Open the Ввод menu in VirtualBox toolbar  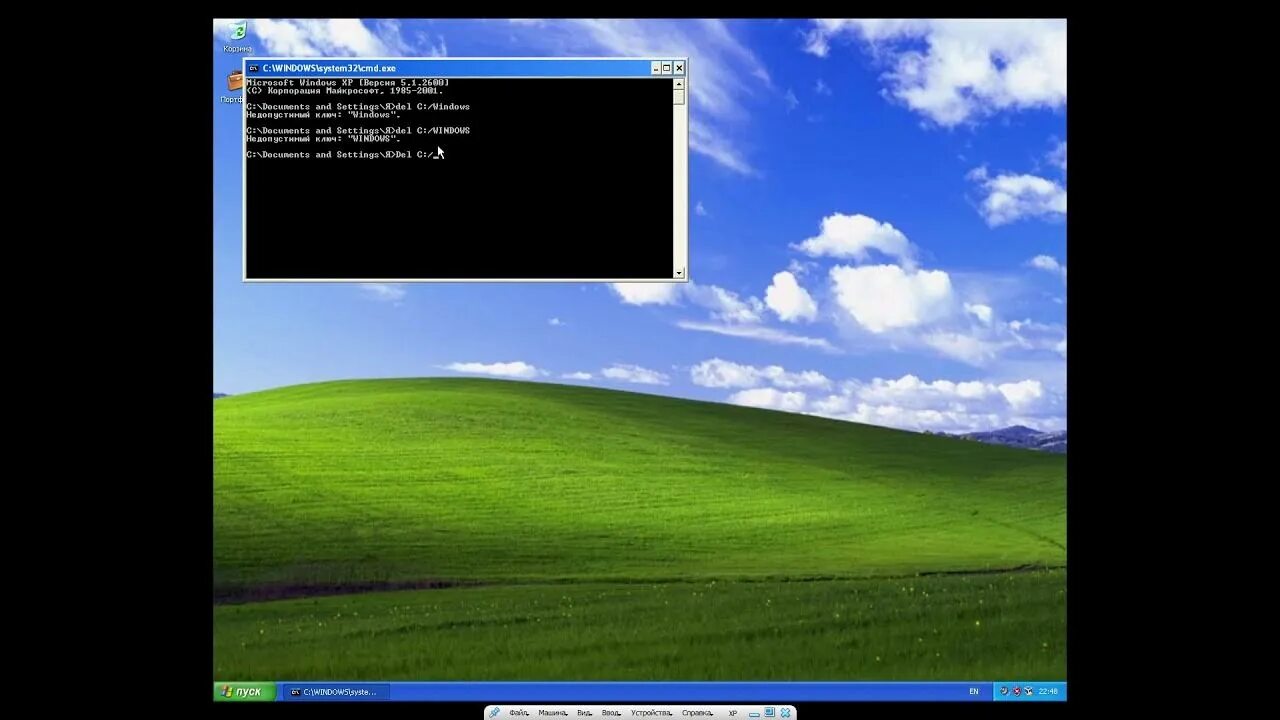click(x=611, y=713)
